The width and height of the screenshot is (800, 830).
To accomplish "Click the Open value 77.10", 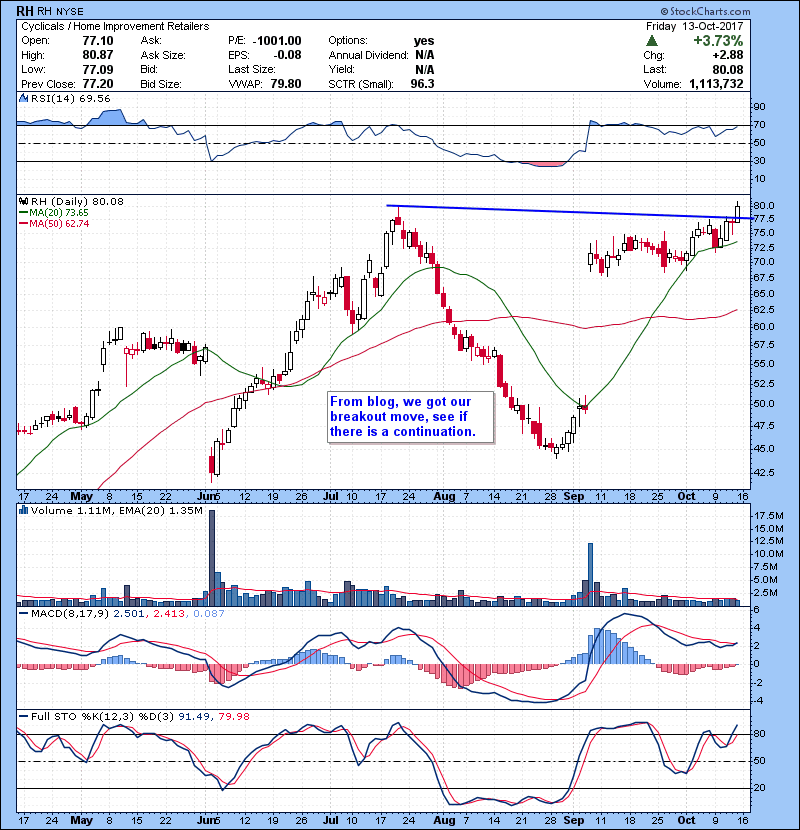I will pos(97,41).
